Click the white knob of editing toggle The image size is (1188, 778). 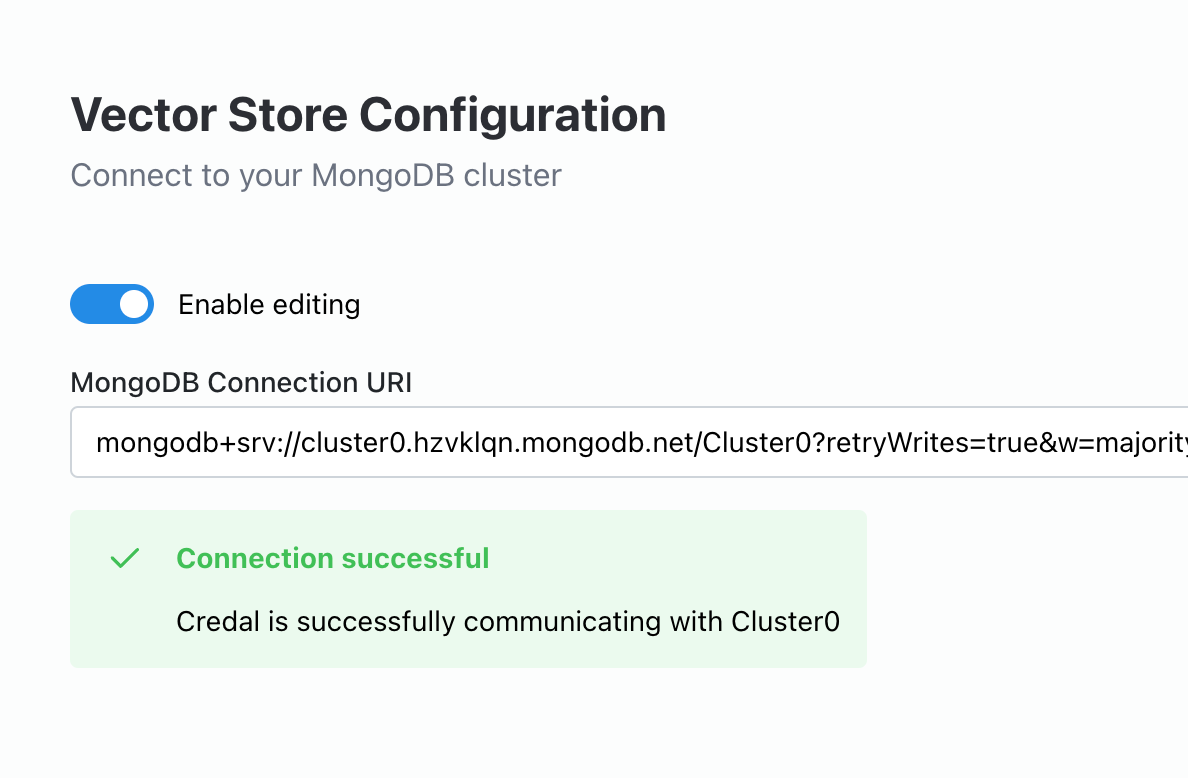pos(134,305)
